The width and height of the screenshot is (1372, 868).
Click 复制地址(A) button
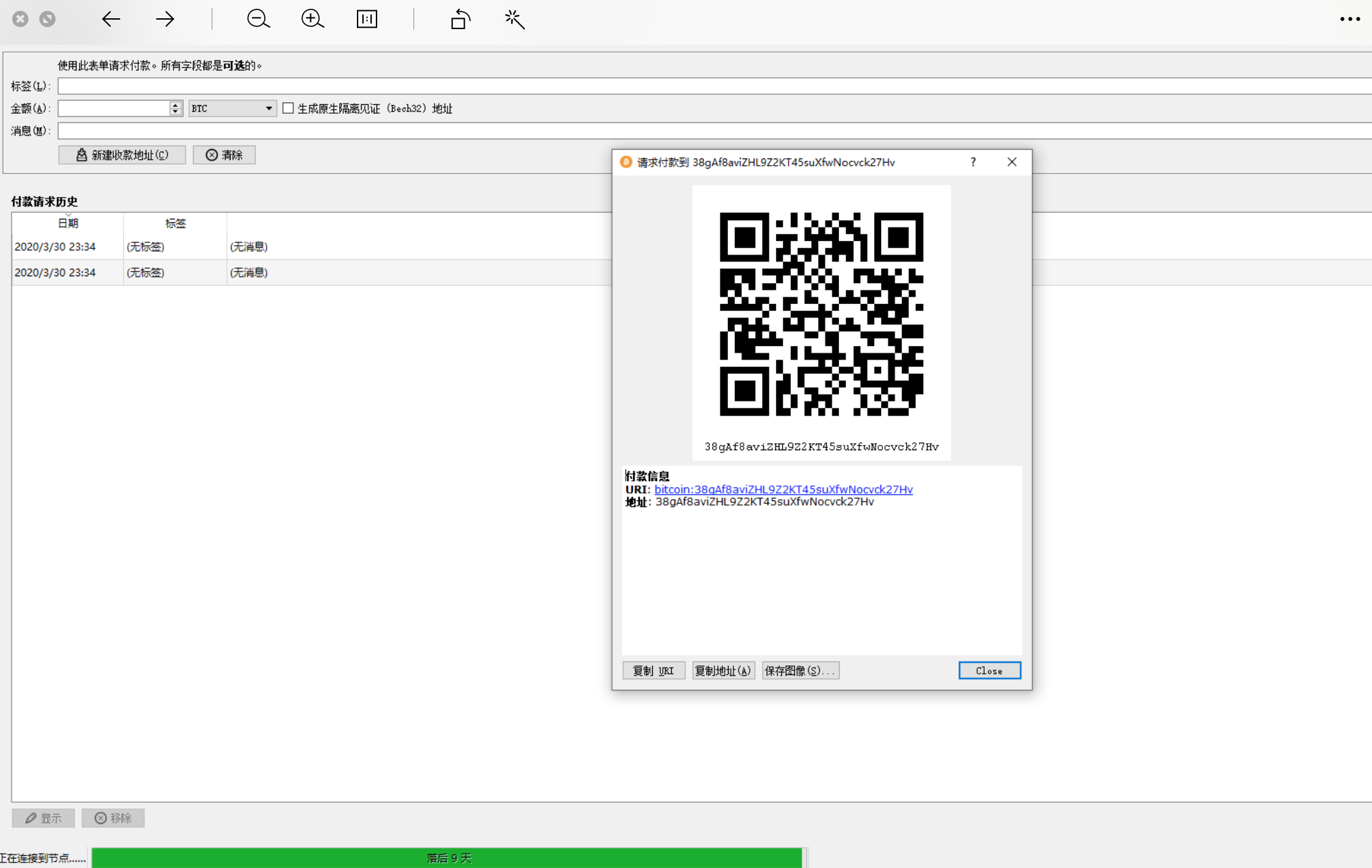(x=721, y=670)
